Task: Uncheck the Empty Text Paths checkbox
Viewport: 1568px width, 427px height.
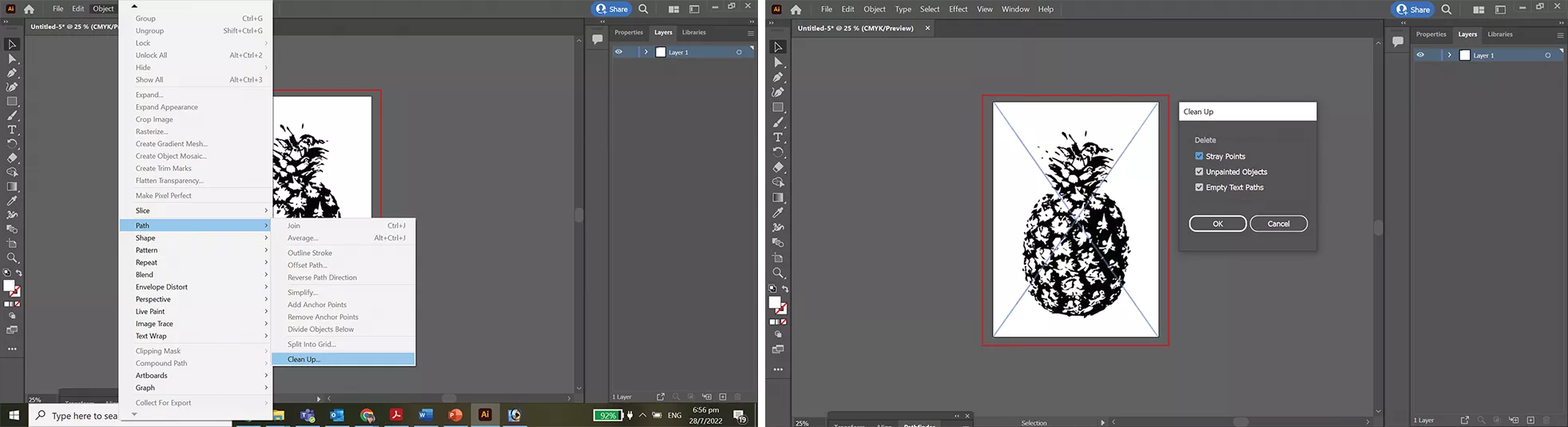Action: pos(1199,187)
